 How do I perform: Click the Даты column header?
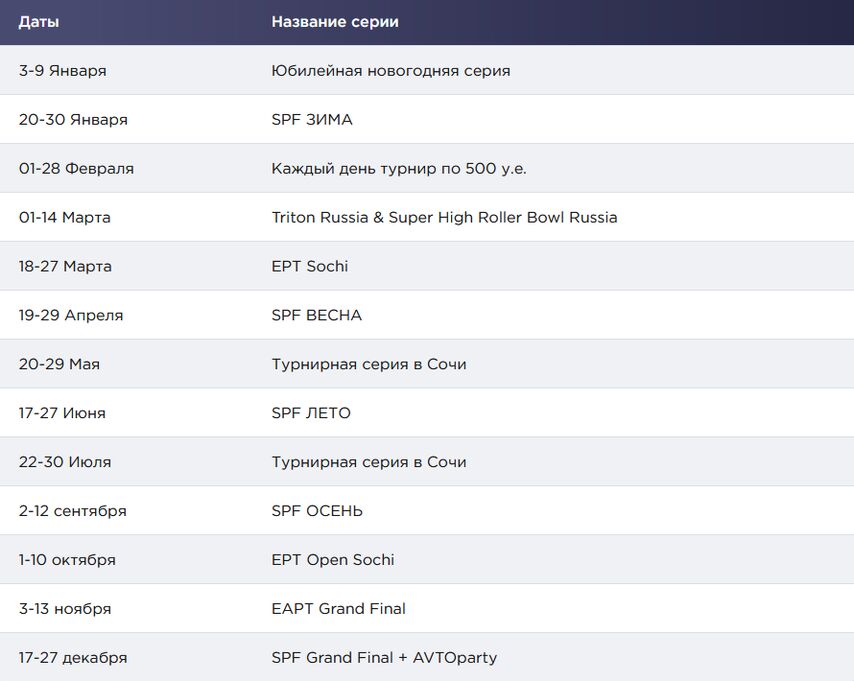(x=39, y=22)
